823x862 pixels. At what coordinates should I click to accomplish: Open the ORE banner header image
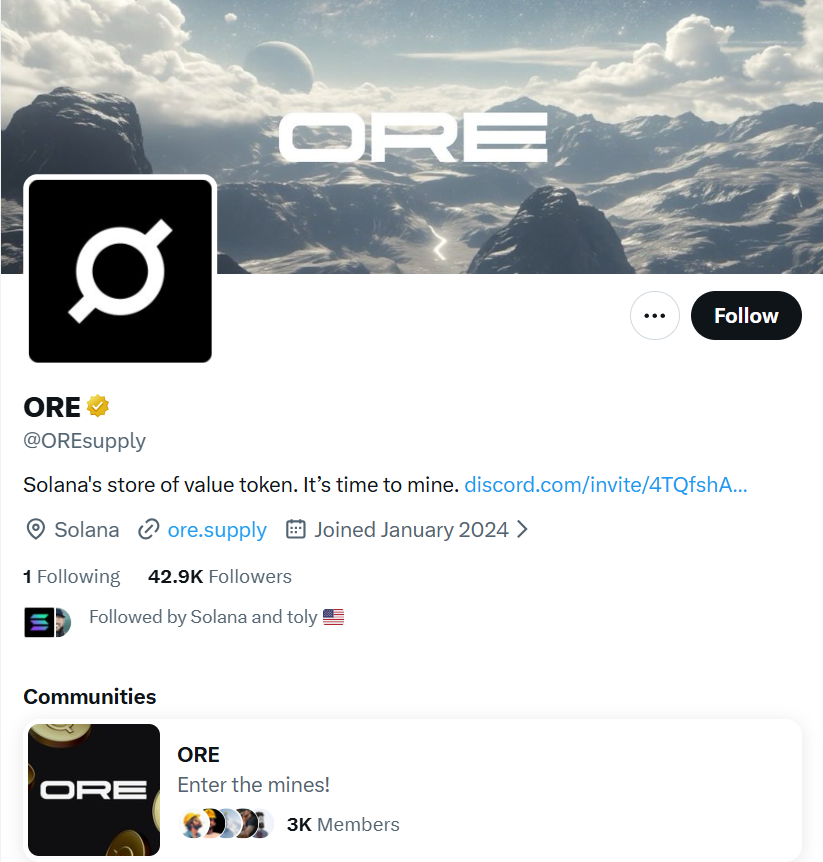coord(411,137)
